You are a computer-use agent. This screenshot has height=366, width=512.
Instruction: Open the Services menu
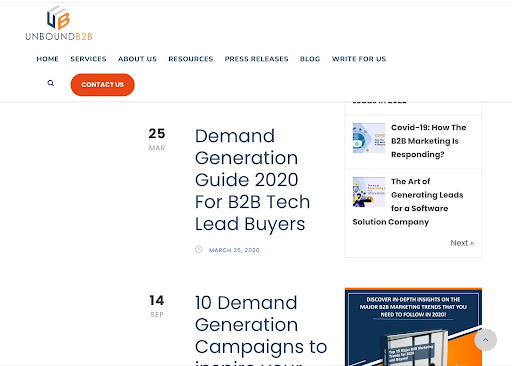point(88,59)
